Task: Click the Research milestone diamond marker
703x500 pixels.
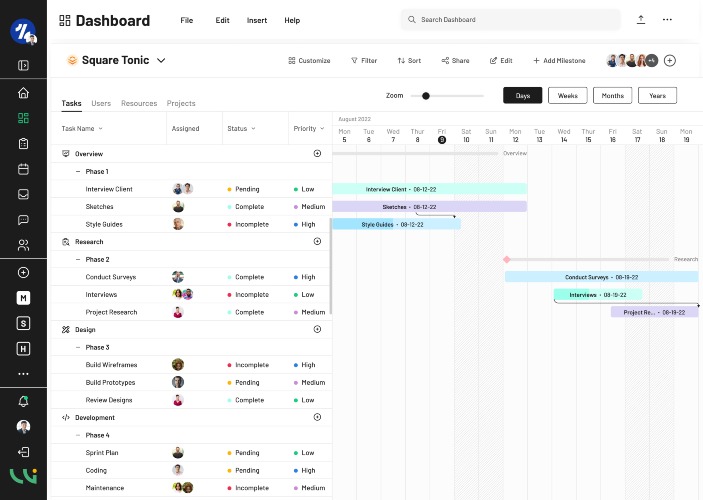Action: (x=507, y=259)
